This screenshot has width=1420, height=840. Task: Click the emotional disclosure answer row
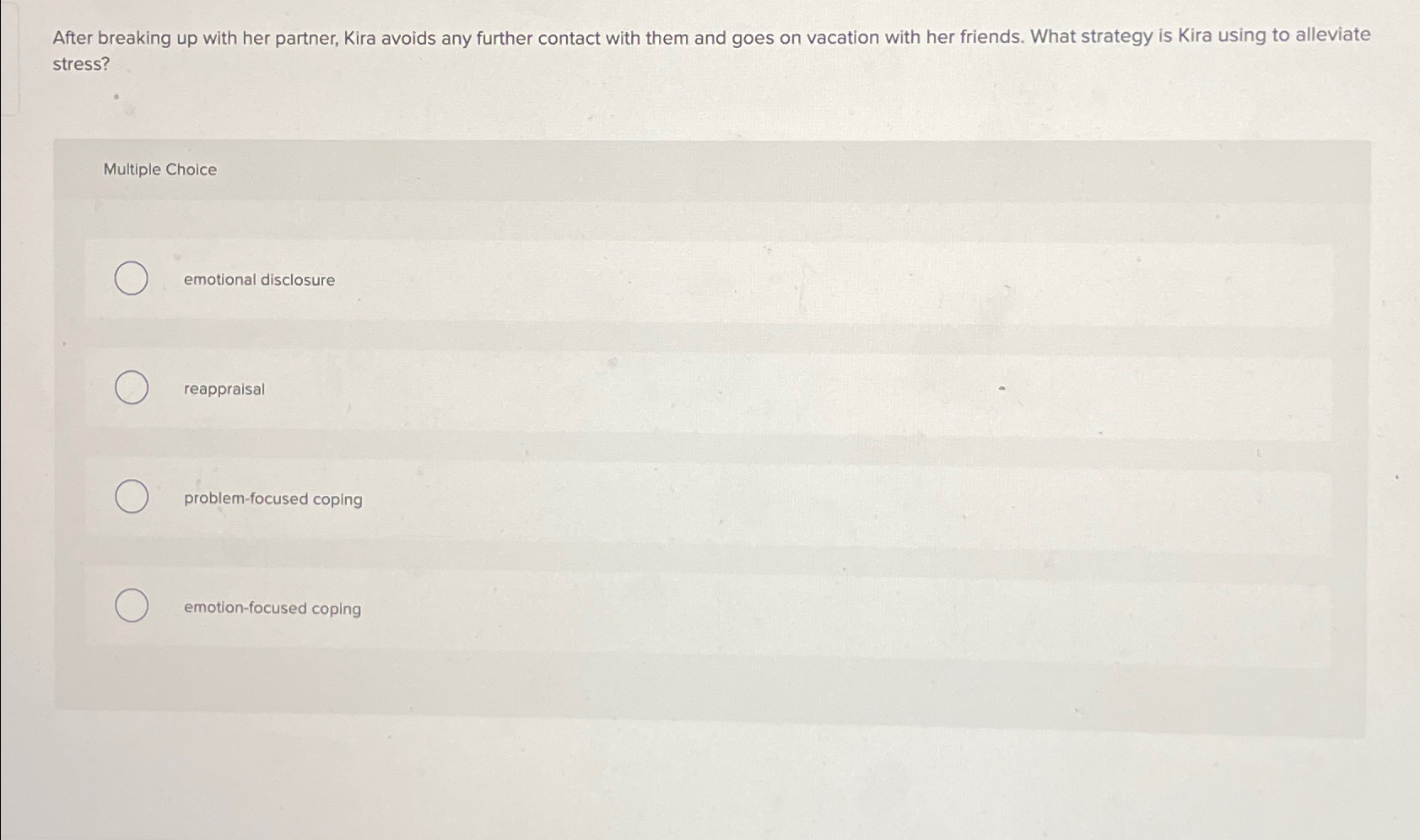tap(675, 279)
